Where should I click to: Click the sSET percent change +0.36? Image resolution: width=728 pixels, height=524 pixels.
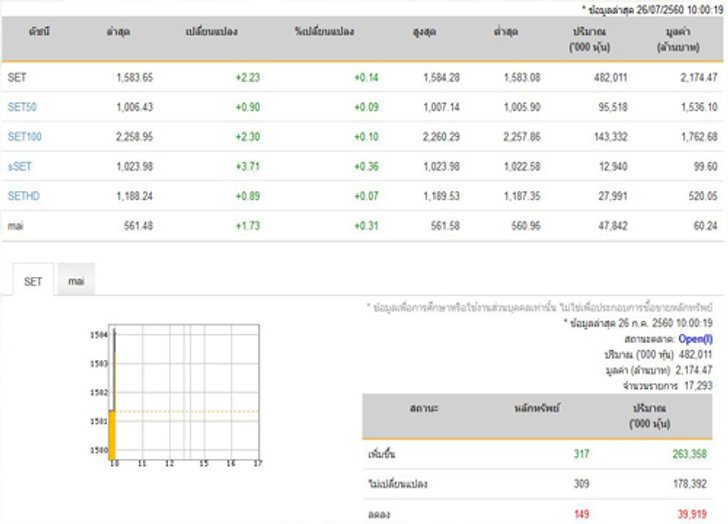(x=366, y=167)
